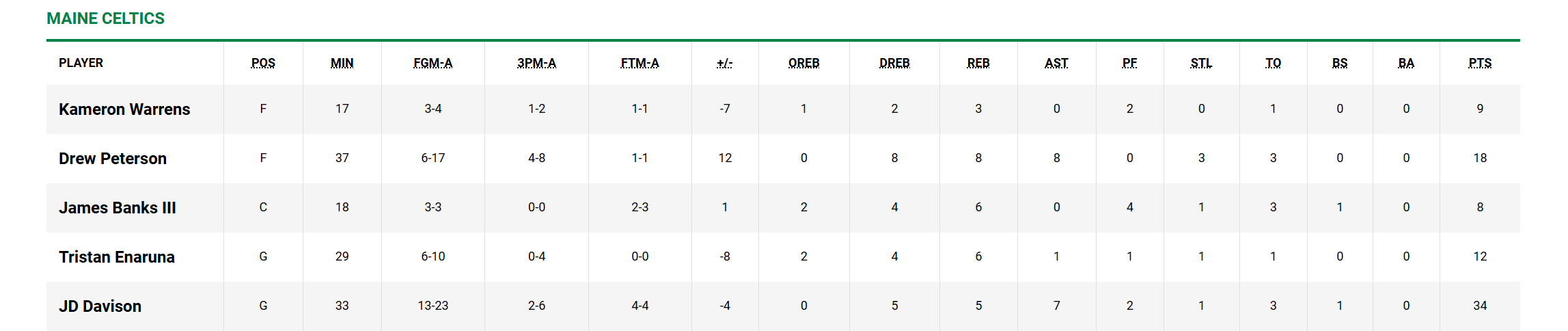Click the PLAYER column header
The image size is (1568, 331).
point(81,63)
